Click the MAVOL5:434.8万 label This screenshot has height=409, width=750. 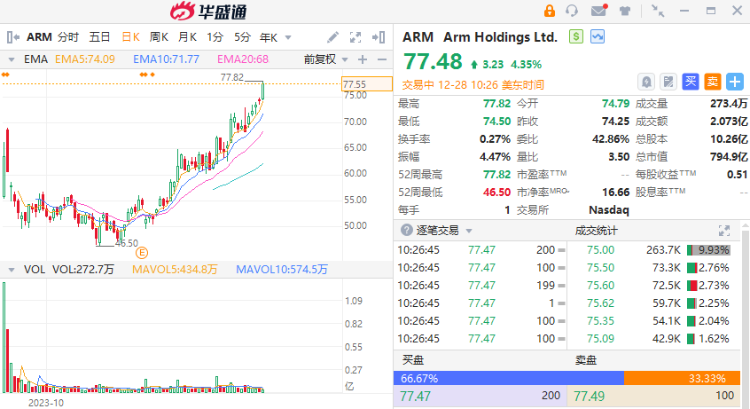click(175, 270)
